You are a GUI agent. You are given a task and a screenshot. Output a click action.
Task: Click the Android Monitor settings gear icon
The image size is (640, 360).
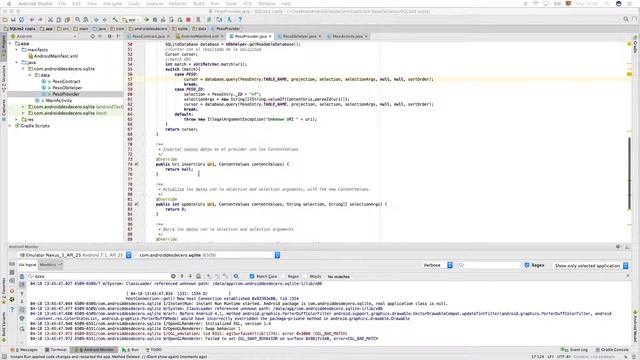point(618,247)
